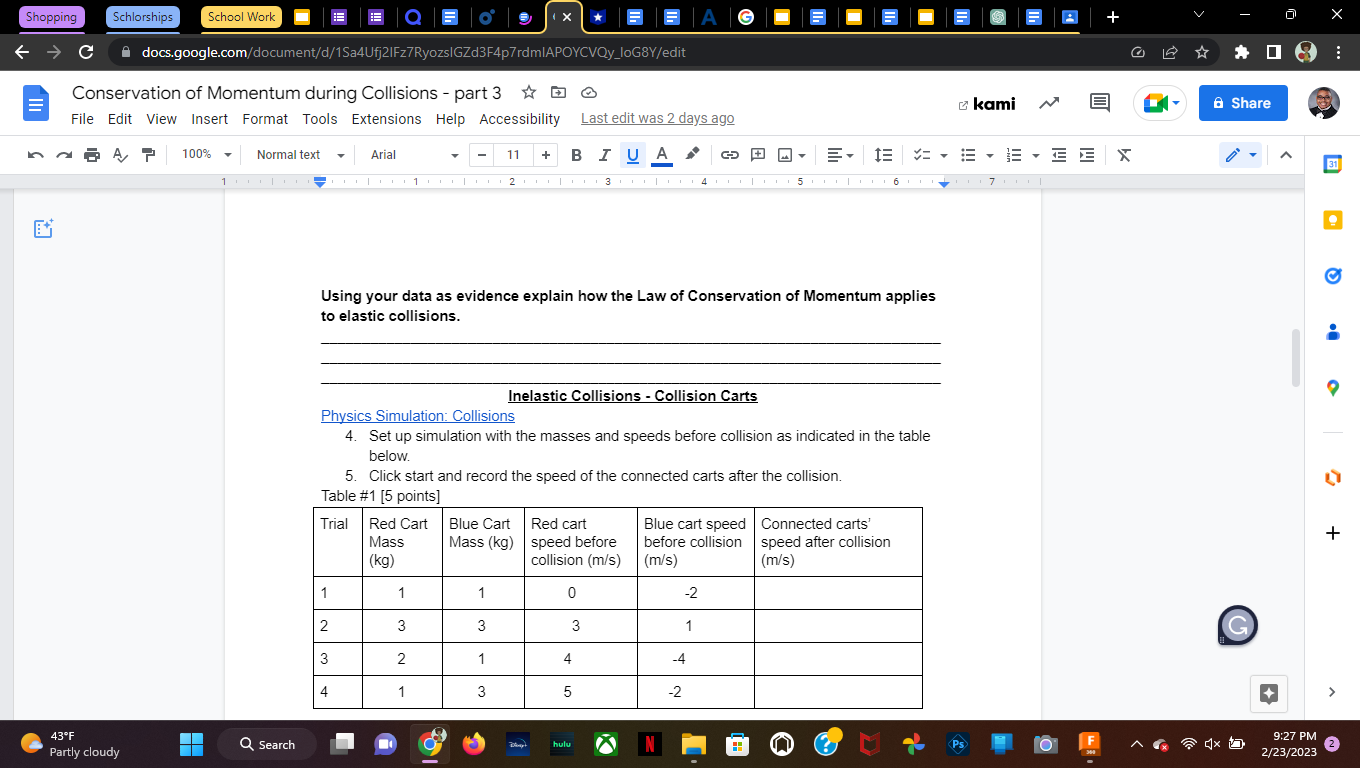Open the Format menu
The image size is (1360, 768).
tap(265, 119)
